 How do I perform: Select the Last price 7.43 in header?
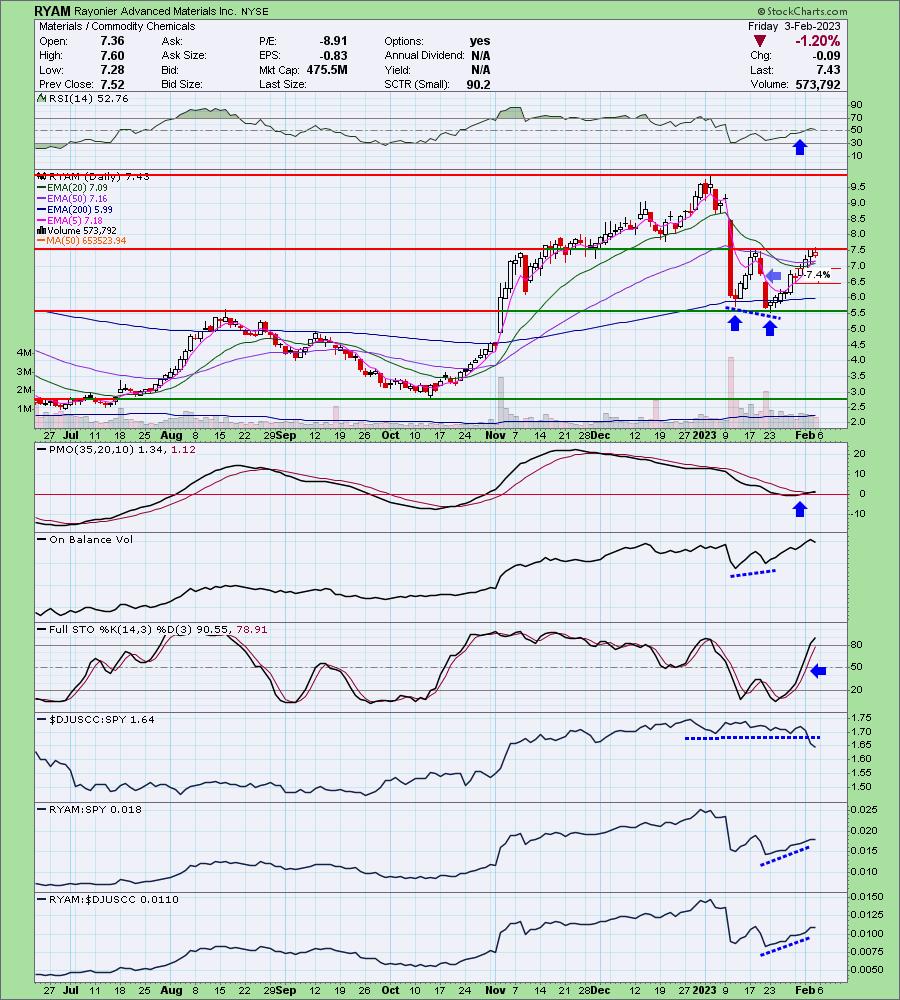pyautogui.click(x=829, y=70)
